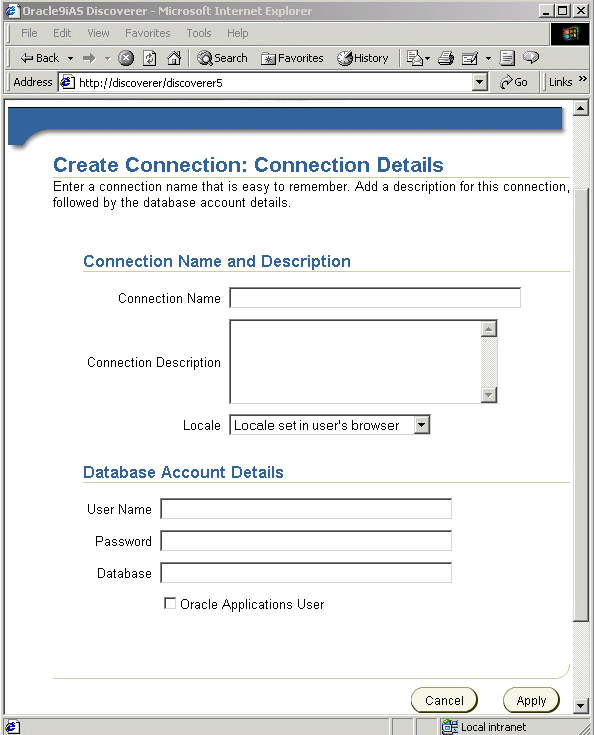Click the Go button beside the address
Screen dimensions: 594x735
(514, 82)
